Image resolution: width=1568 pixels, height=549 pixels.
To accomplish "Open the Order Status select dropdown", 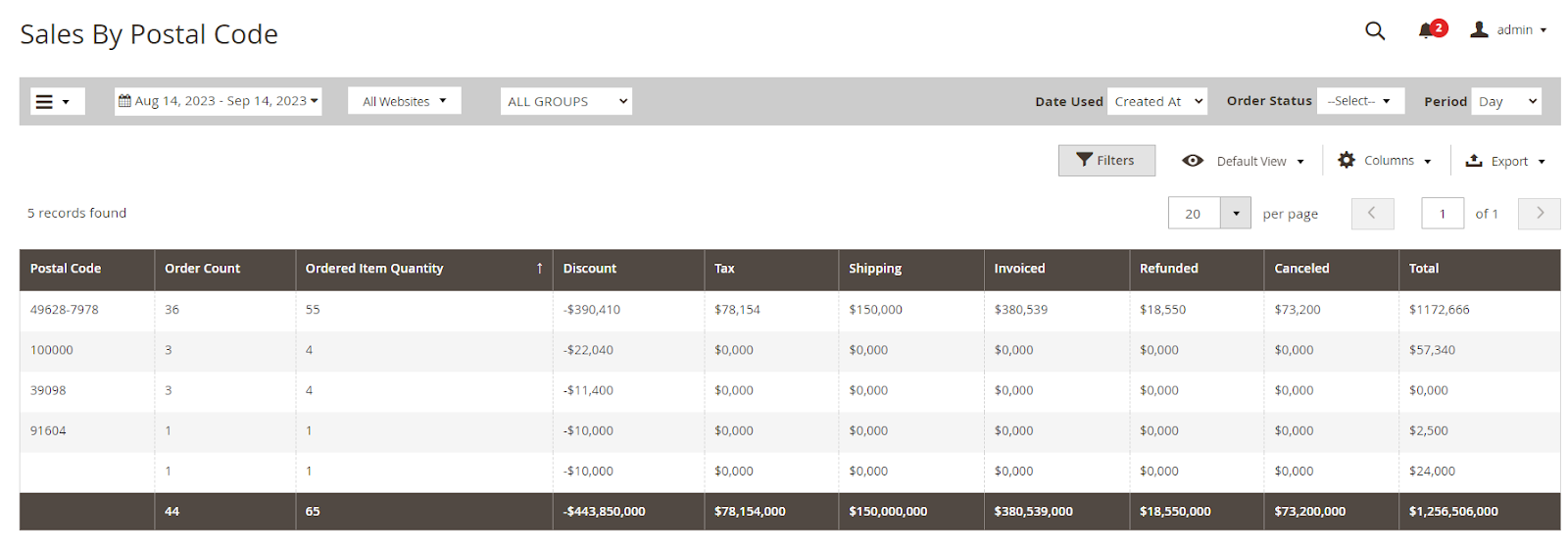I will [1359, 101].
